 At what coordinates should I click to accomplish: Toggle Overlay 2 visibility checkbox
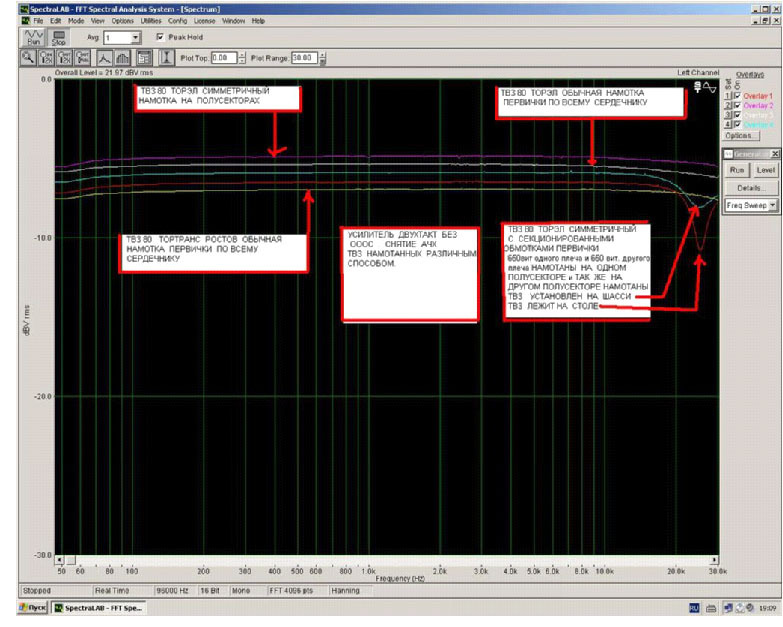[x=737, y=105]
